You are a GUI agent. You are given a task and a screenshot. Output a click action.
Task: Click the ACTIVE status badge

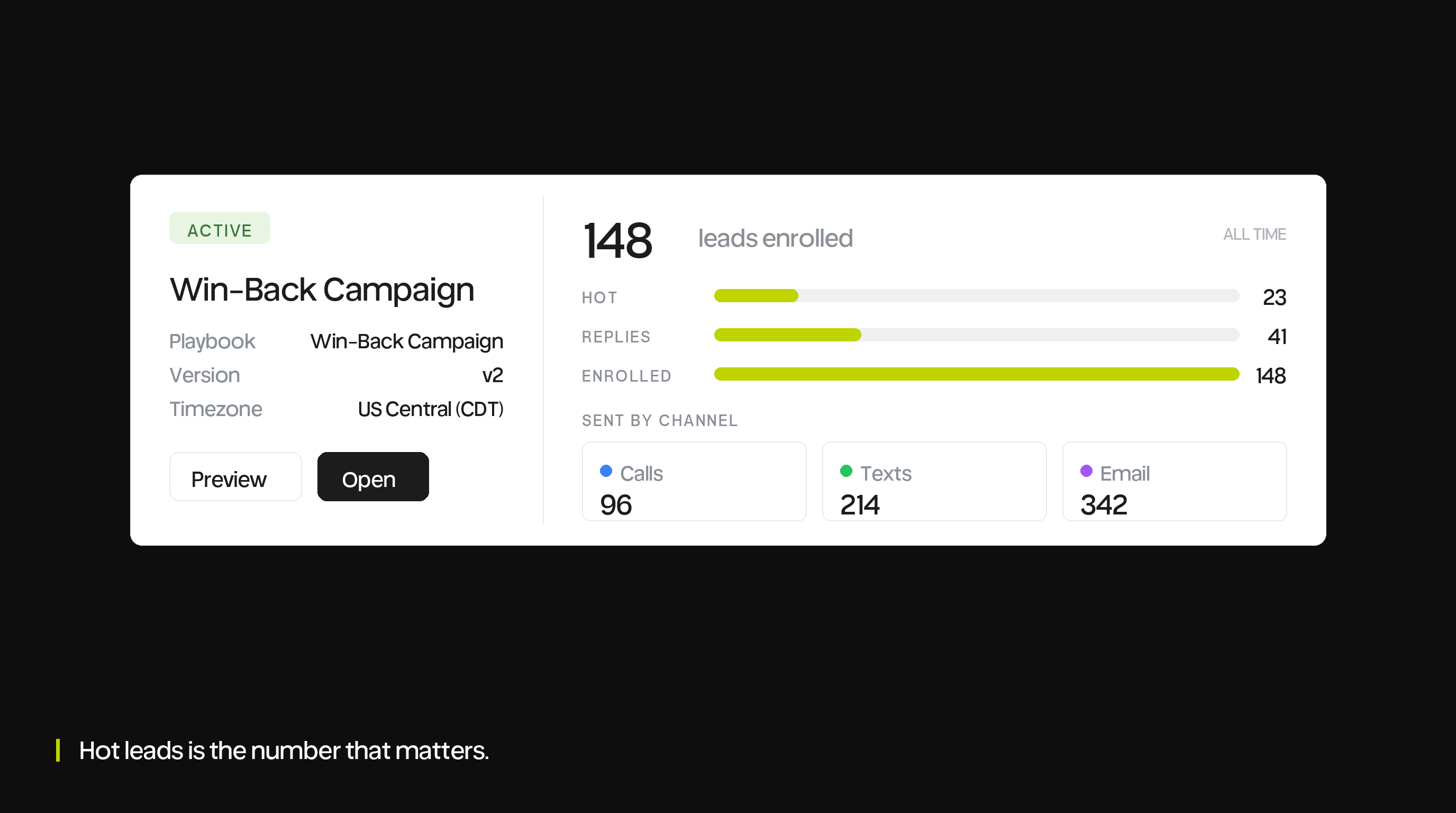pyautogui.click(x=220, y=229)
